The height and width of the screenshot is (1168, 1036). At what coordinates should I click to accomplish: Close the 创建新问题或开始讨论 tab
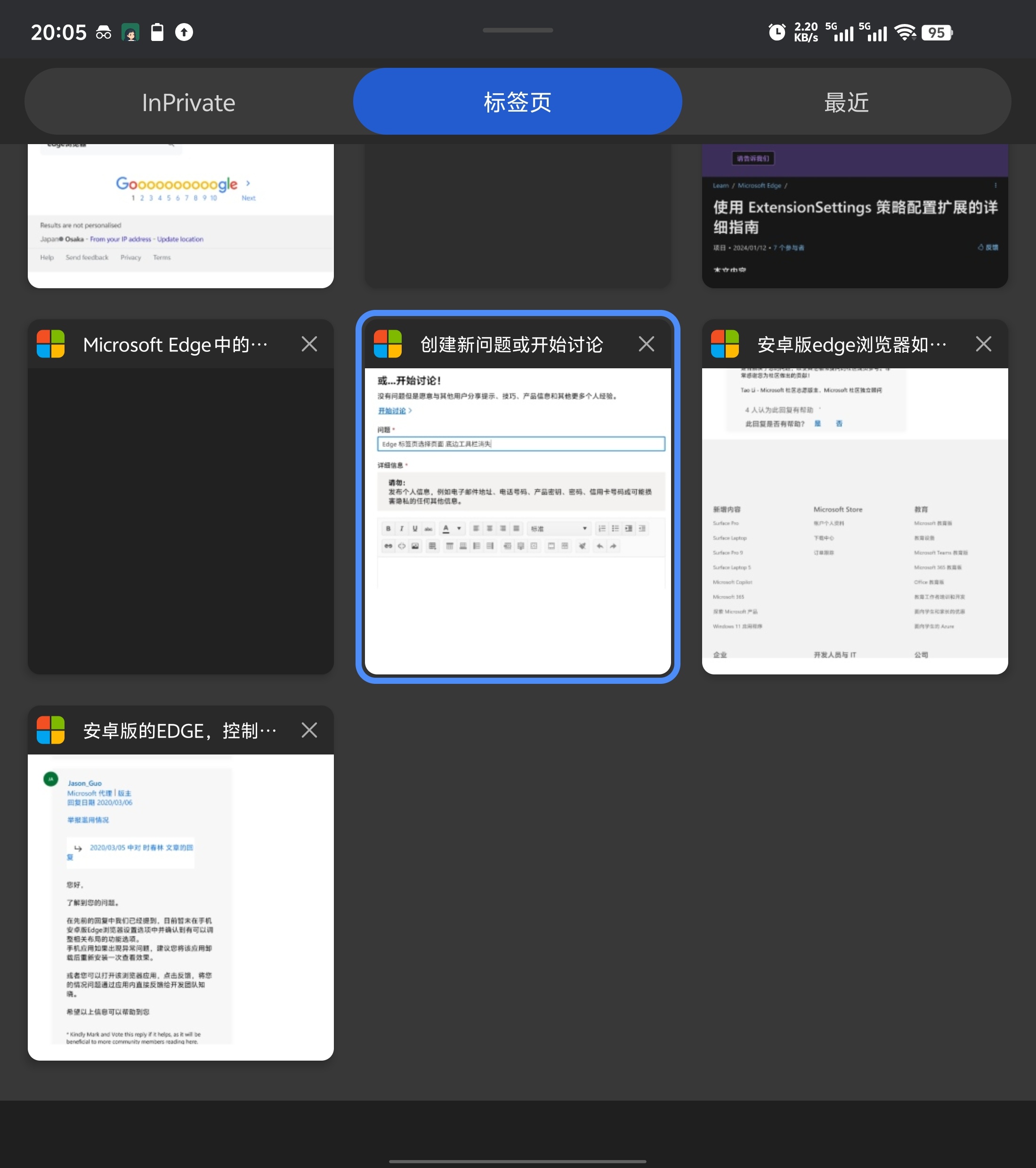(646, 344)
